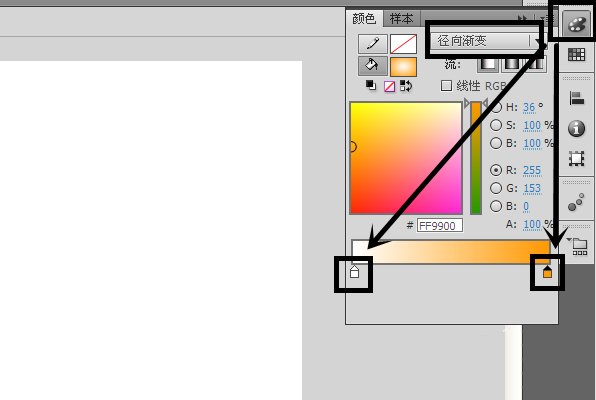Open the Info panel icon
The height and width of the screenshot is (400, 596).
coord(576,128)
